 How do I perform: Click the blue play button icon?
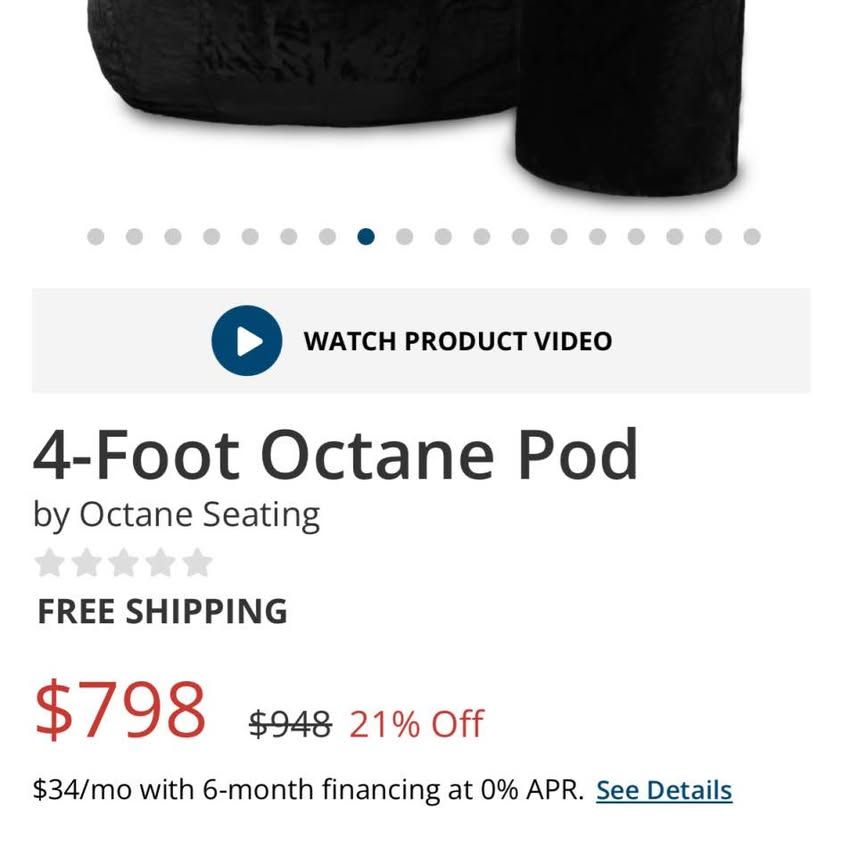(x=246, y=341)
